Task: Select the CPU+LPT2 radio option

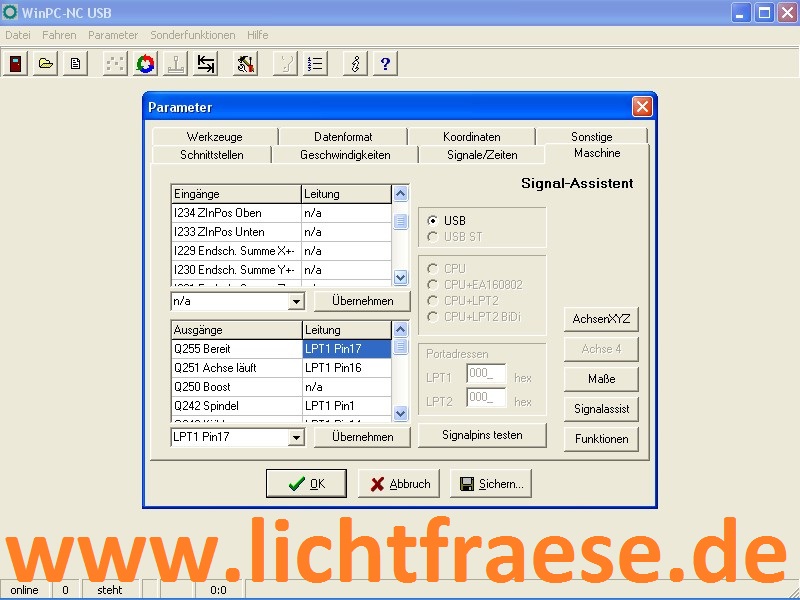Action: click(x=433, y=301)
